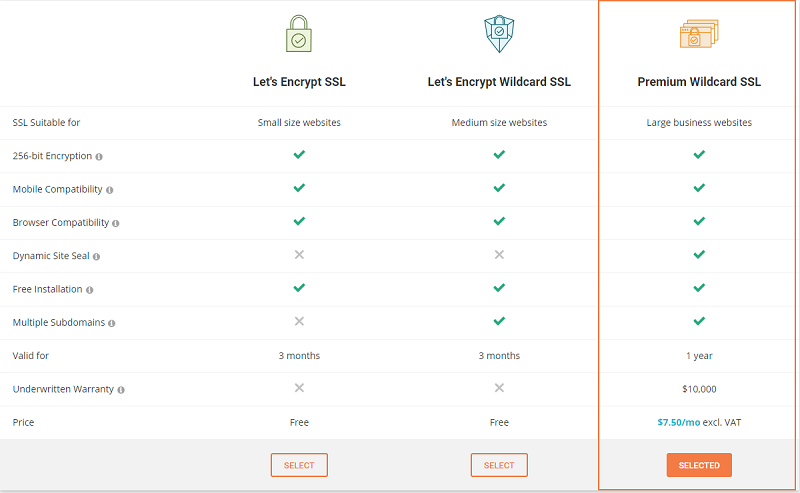Select the Let's Encrypt Wildcard SSL plan
800x493 pixels.
[x=499, y=465]
